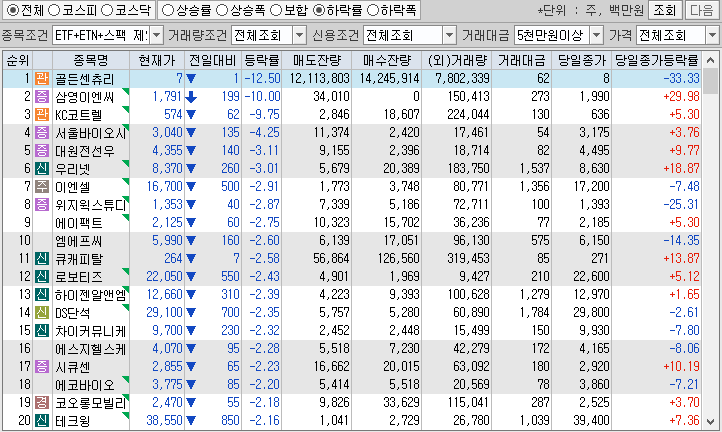Click the down triangle icon in 에이팩트 row
The height and width of the screenshot is (432, 722).
191,222
